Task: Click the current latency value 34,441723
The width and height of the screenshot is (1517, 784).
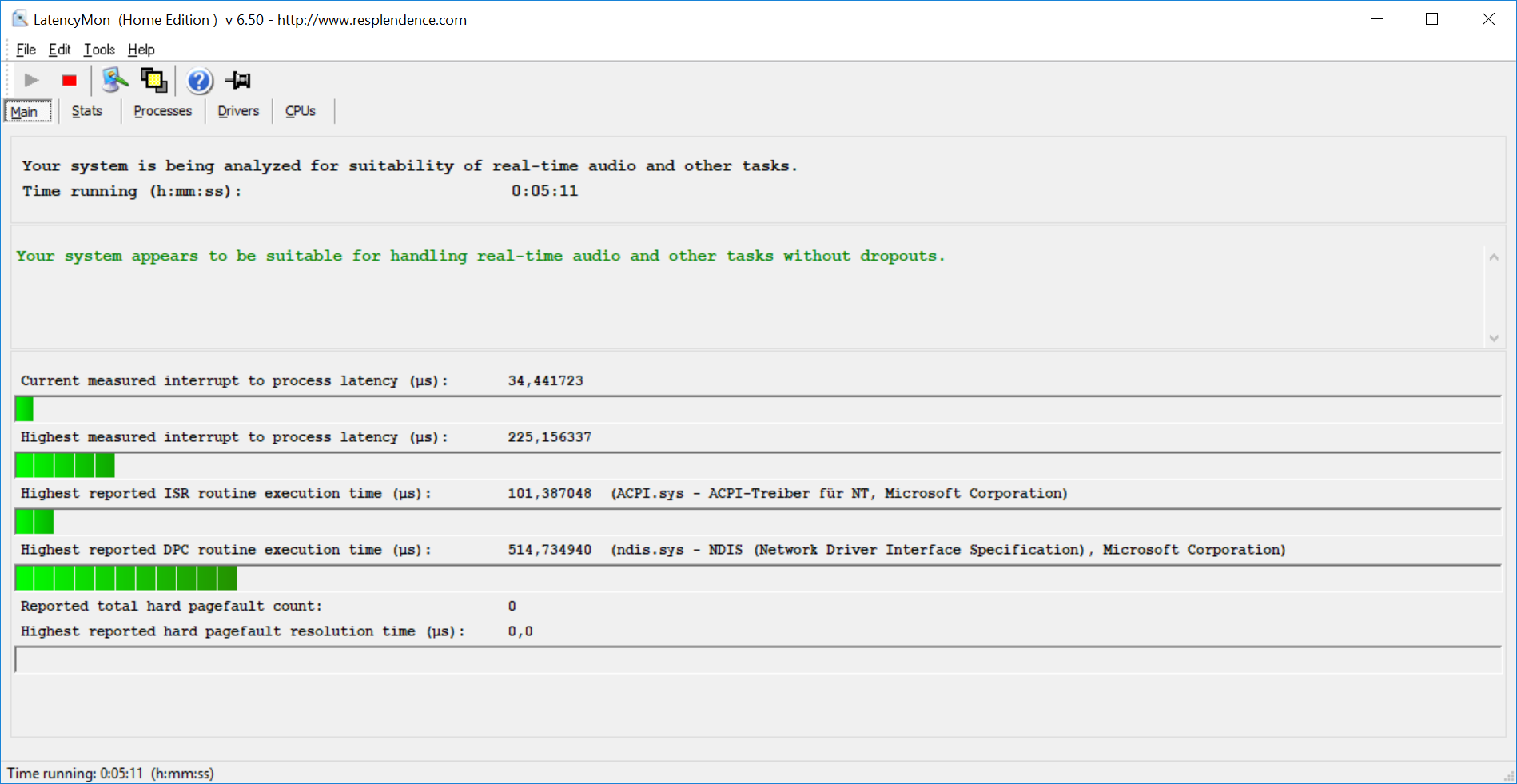Action: [545, 381]
